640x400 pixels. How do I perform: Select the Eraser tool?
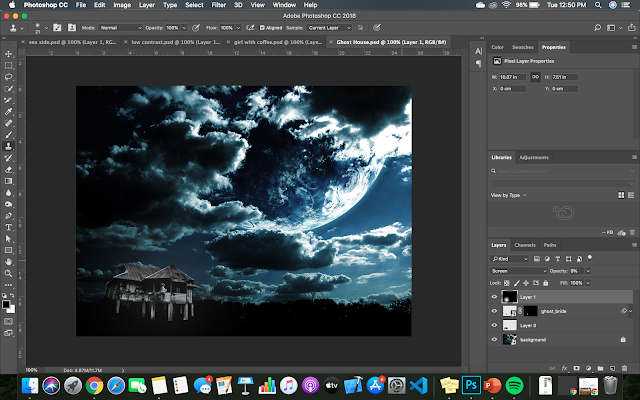click(x=8, y=169)
